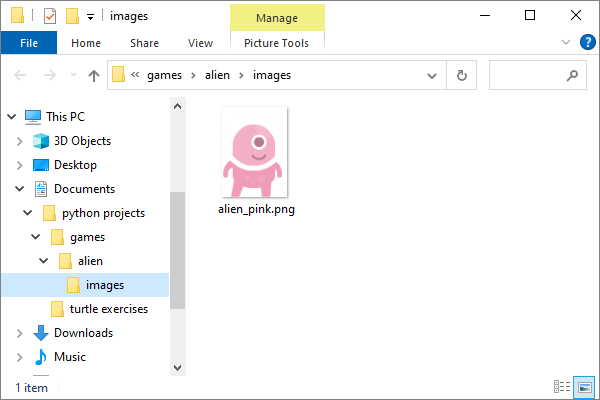Minimize the images window

click(x=485, y=16)
